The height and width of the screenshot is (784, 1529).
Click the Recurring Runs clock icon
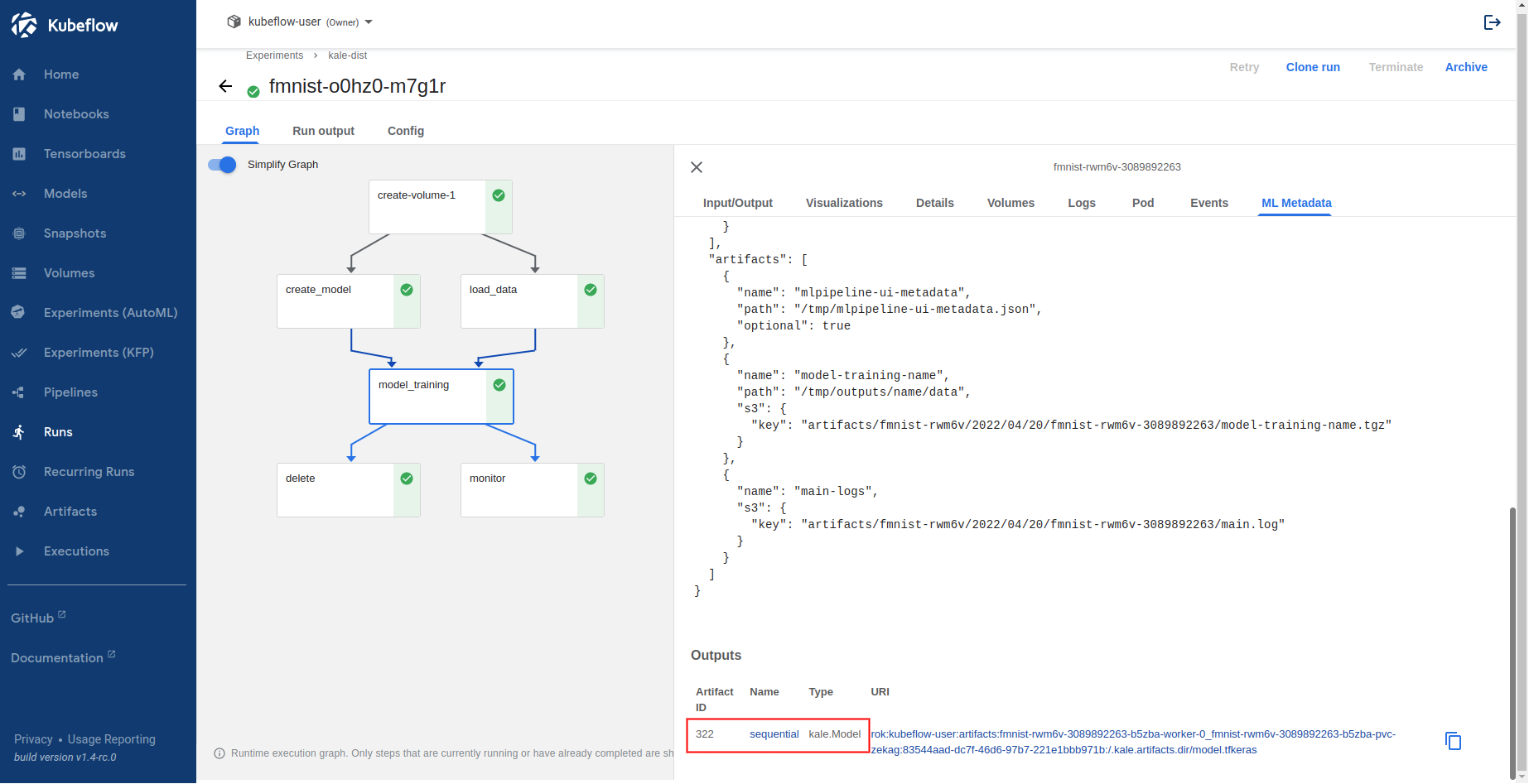point(20,472)
